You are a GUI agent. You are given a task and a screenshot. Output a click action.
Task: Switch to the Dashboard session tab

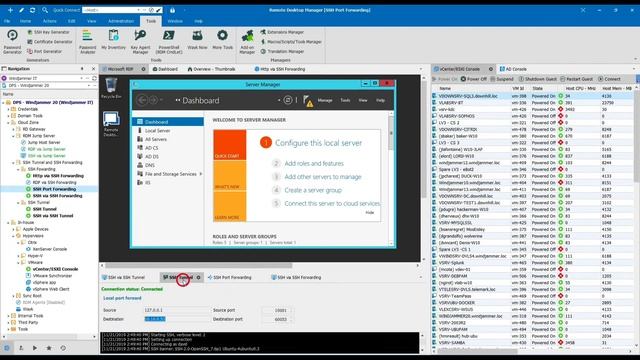point(165,69)
